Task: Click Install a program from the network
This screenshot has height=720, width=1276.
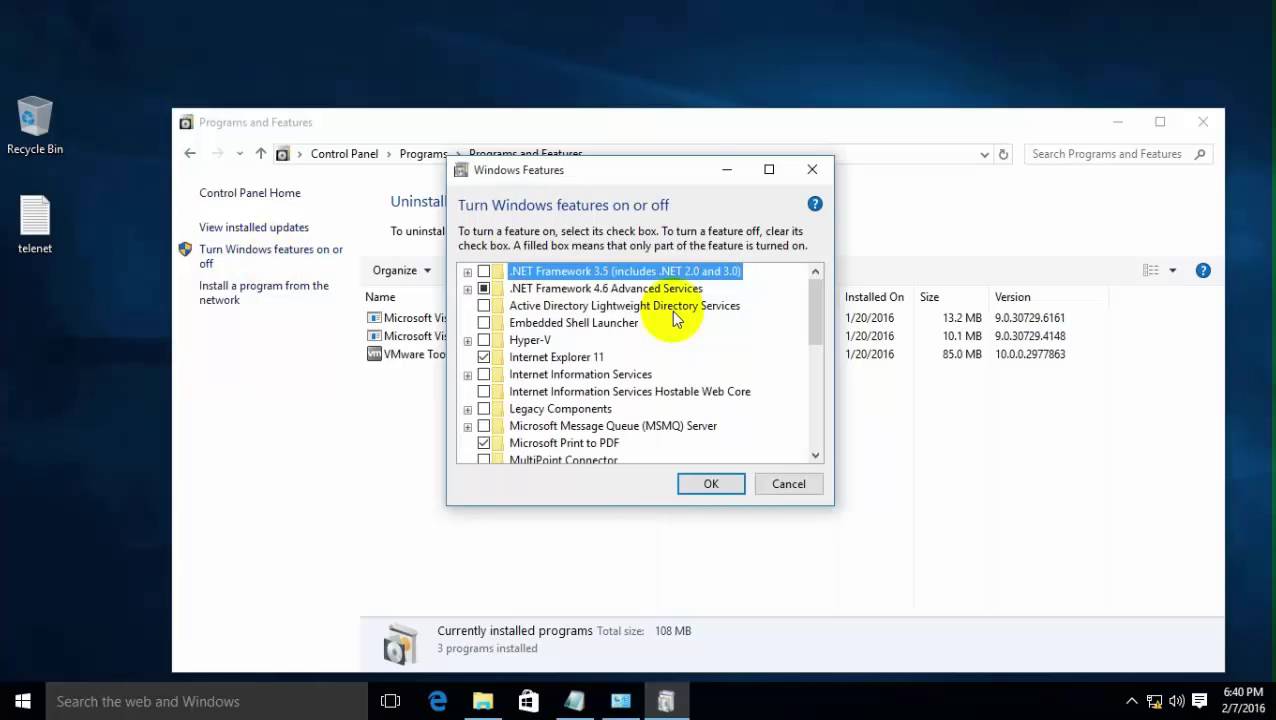Action: (x=264, y=292)
